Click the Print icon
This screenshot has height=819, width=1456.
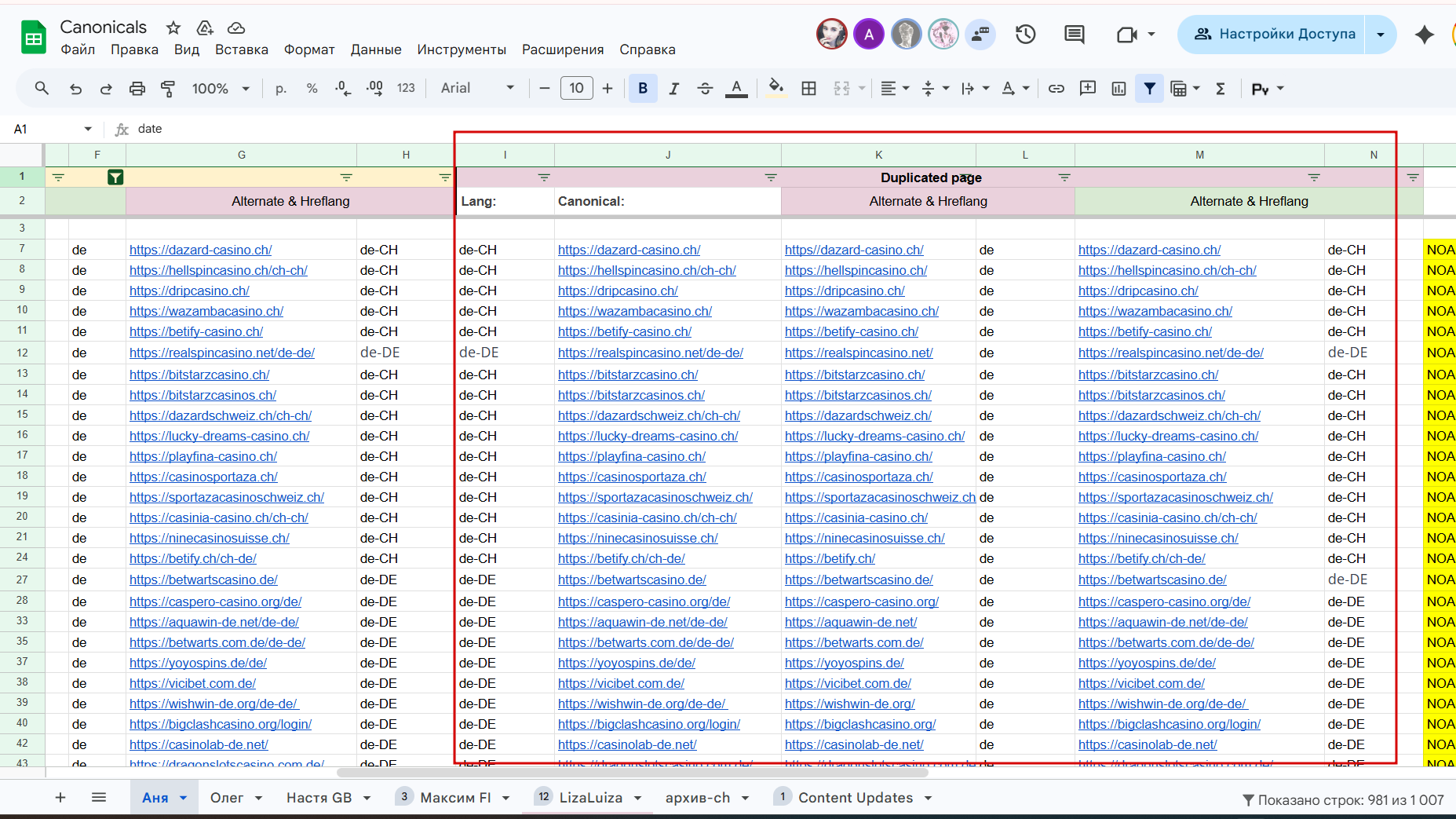(137, 89)
